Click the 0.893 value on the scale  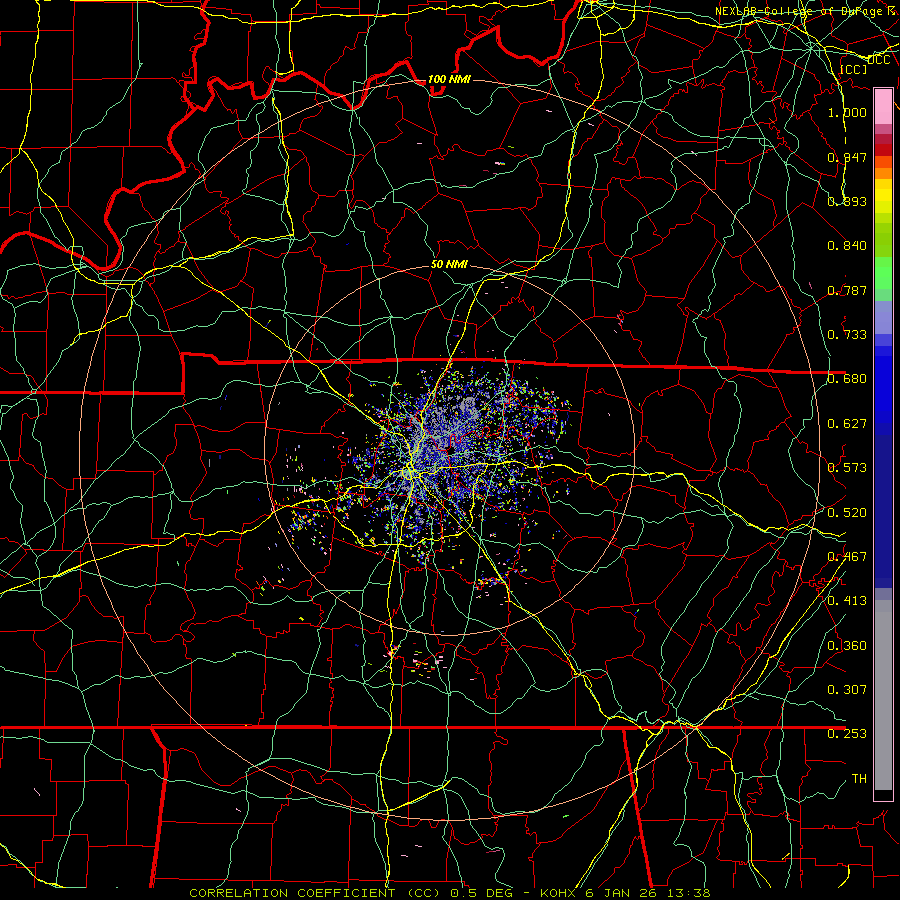847,201
